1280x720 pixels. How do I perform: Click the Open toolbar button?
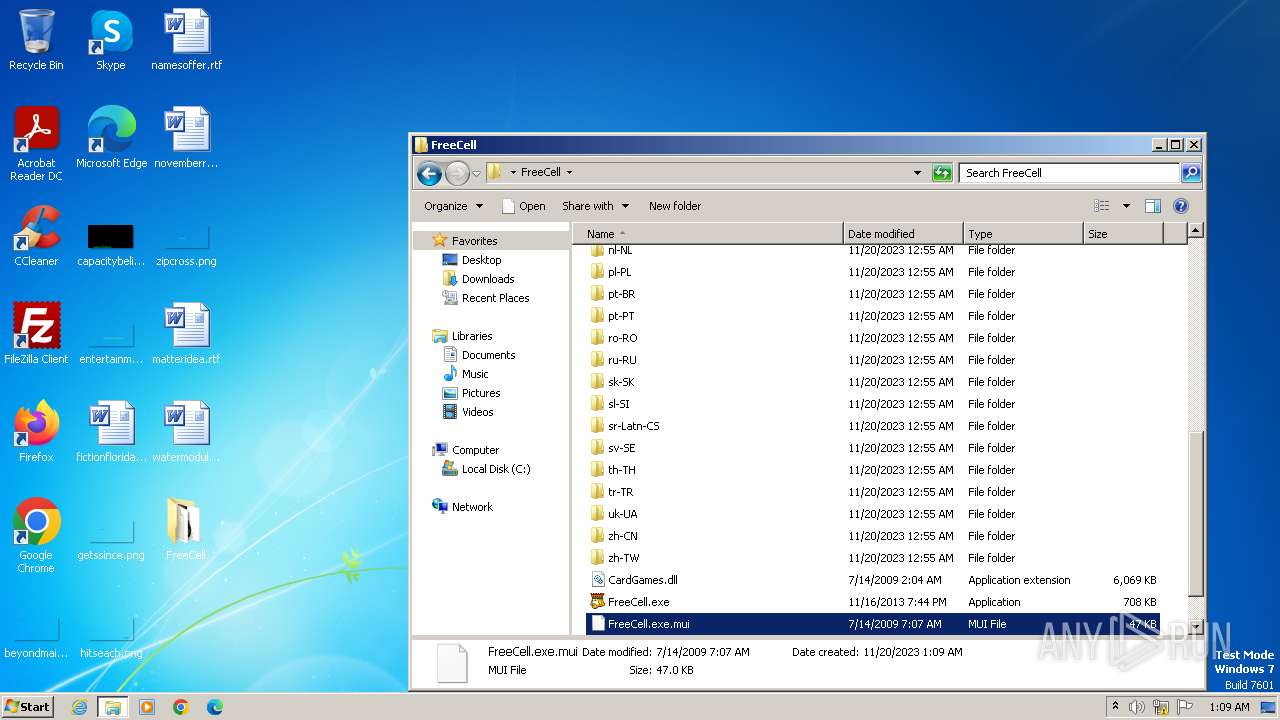(x=524, y=206)
